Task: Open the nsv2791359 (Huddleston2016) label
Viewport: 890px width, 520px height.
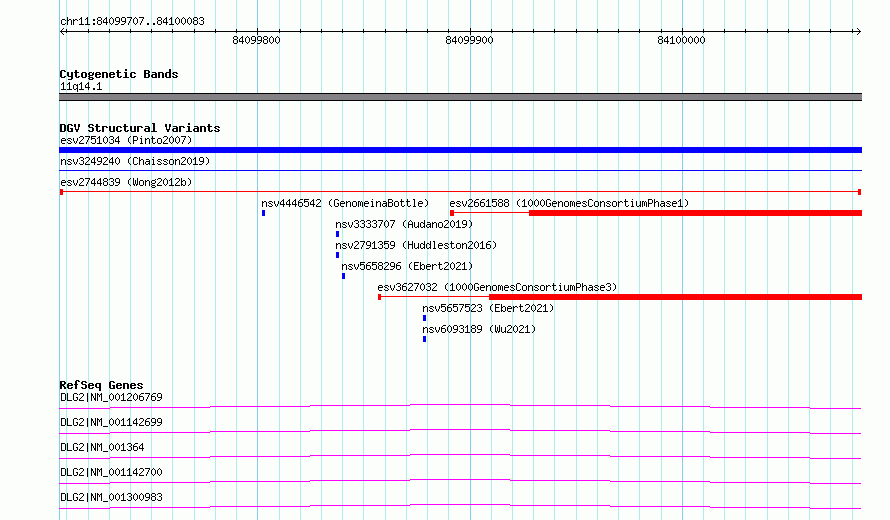Action: tap(416, 245)
